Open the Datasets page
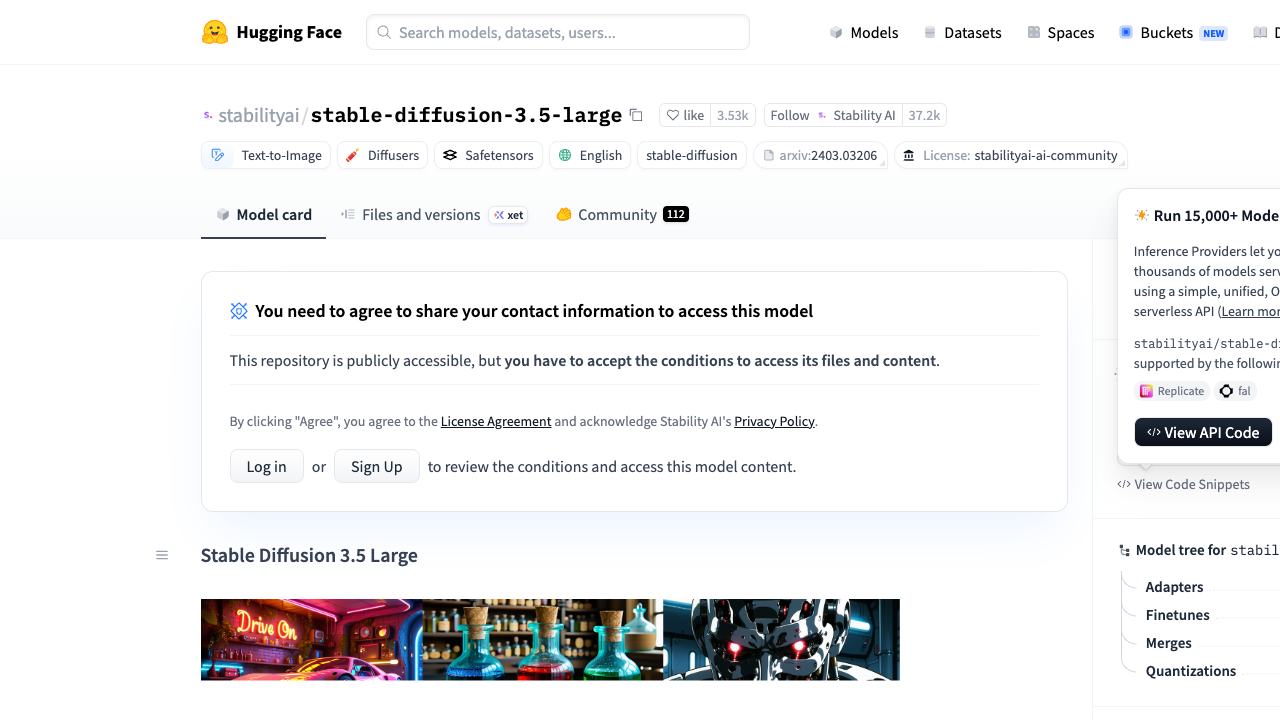The width and height of the screenshot is (1280, 720). (x=962, y=32)
